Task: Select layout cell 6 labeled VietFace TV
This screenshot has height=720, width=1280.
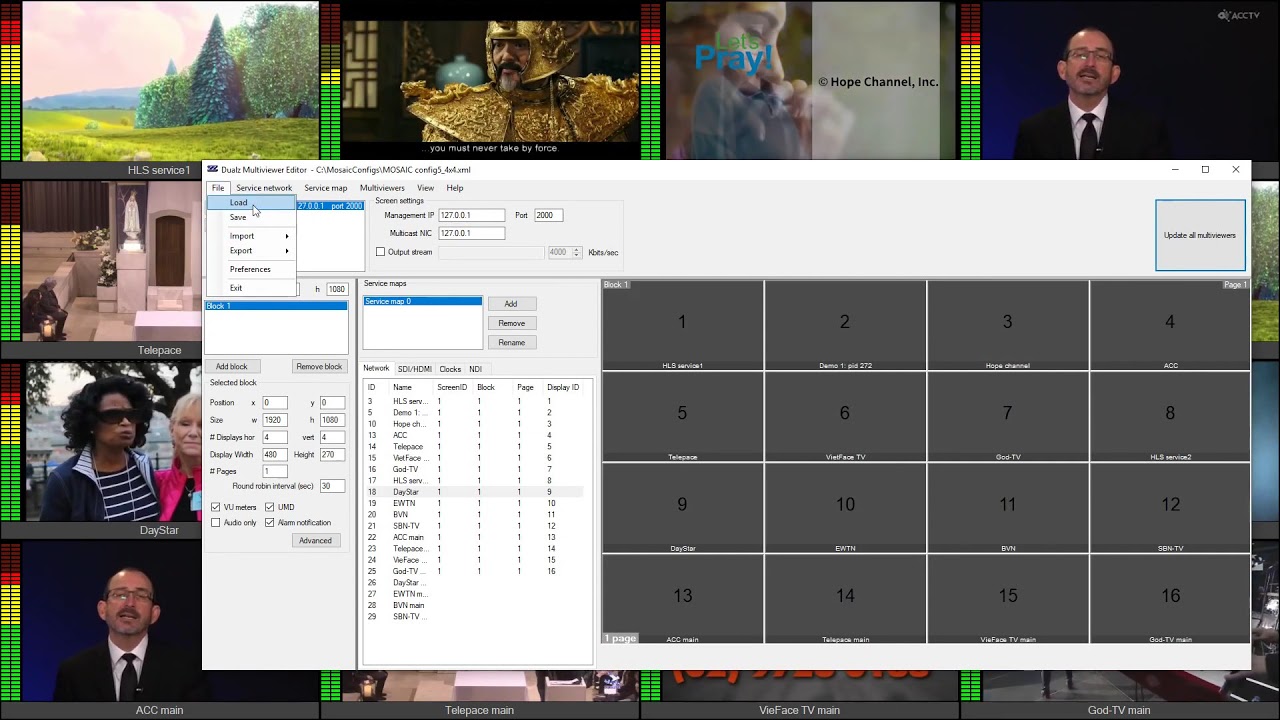Action: coord(845,417)
